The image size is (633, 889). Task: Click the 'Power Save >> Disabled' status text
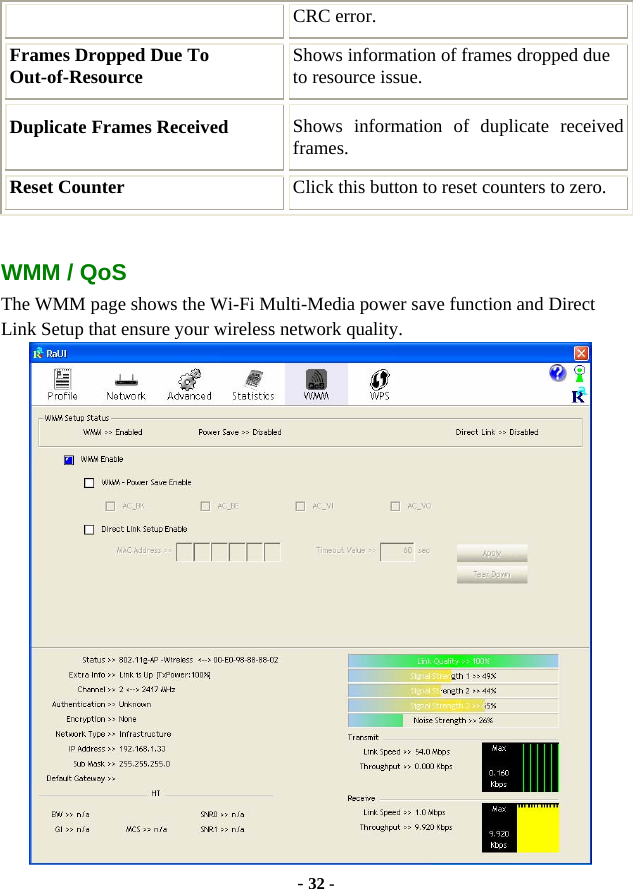coord(239,432)
